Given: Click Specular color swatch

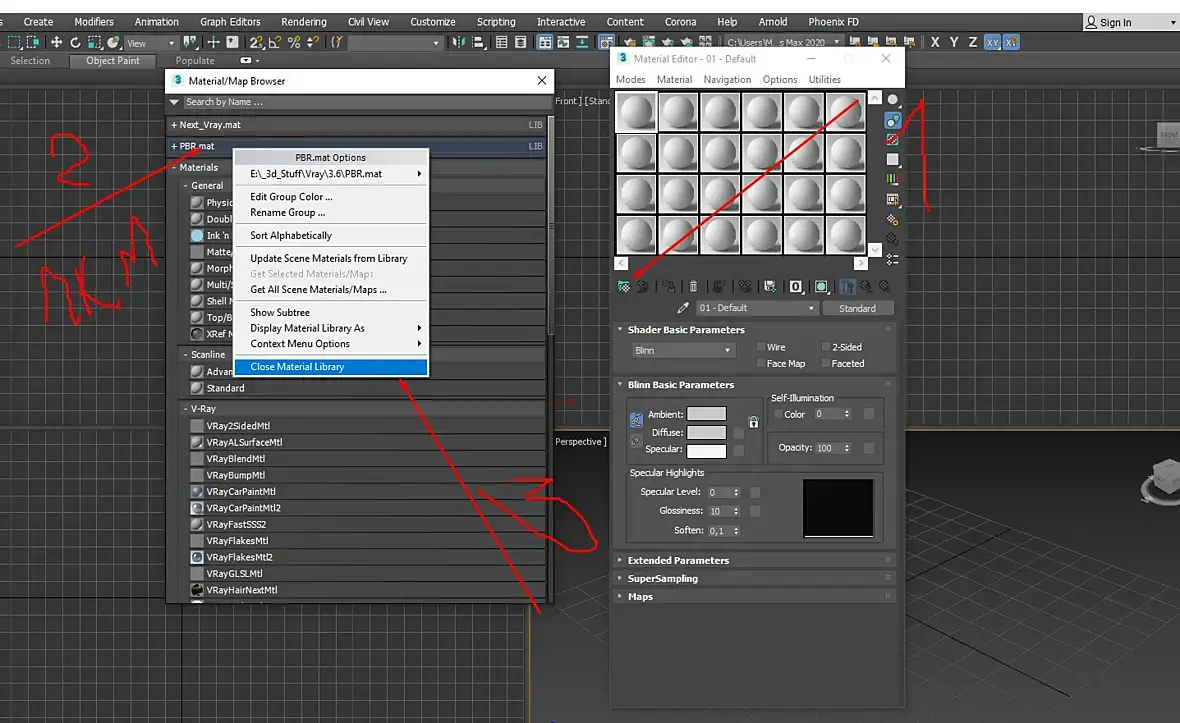Looking at the screenshot, I should pos(707,451).
